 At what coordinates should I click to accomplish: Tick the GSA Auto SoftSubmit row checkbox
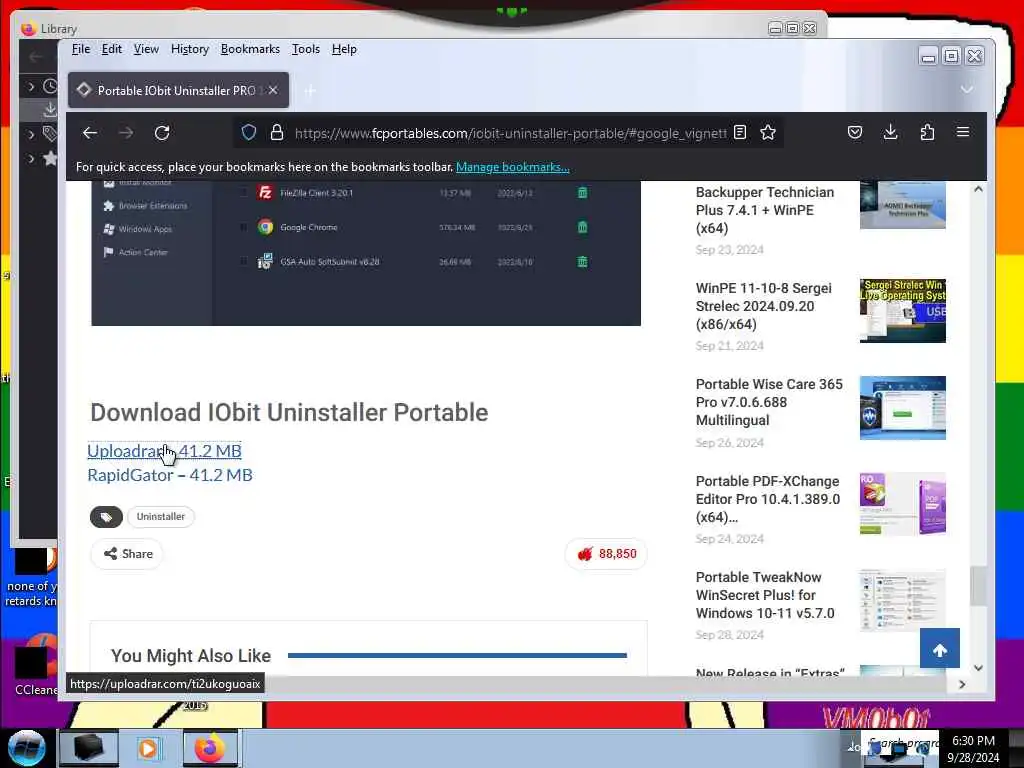tap(244, 262)
